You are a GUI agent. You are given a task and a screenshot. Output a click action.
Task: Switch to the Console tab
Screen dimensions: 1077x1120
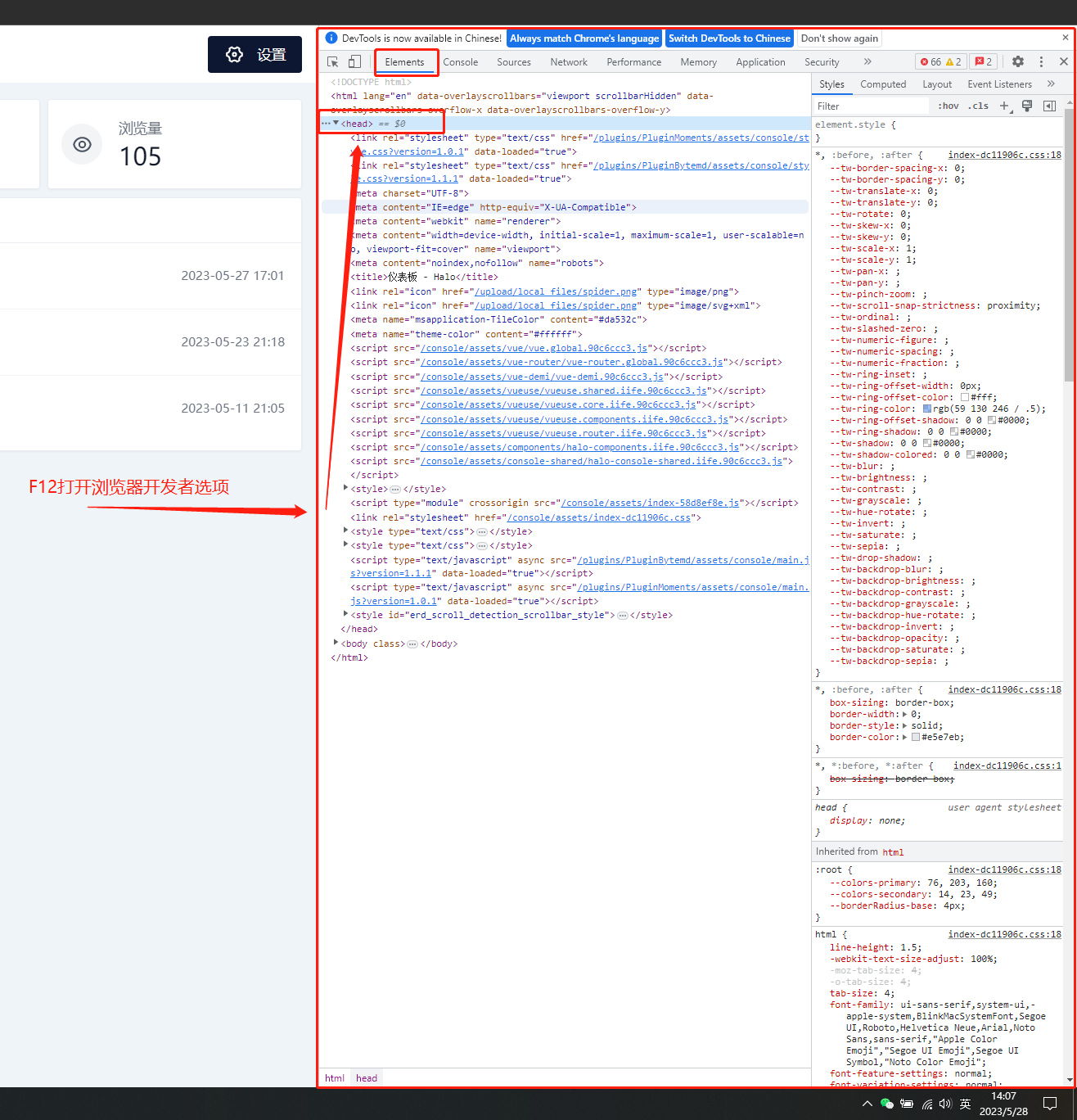pos(461,61)
